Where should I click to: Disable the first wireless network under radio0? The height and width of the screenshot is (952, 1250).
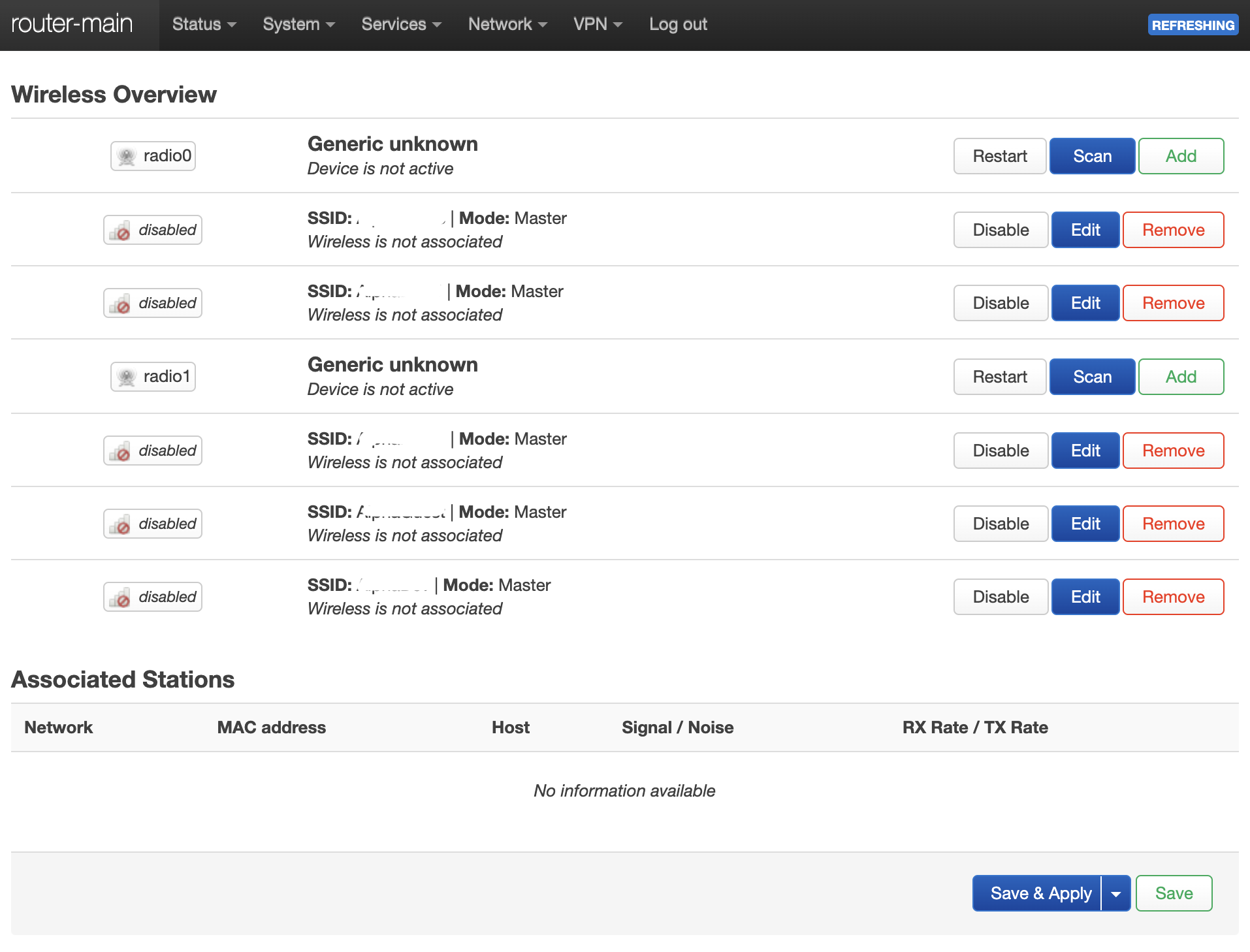pos(1001,230)
